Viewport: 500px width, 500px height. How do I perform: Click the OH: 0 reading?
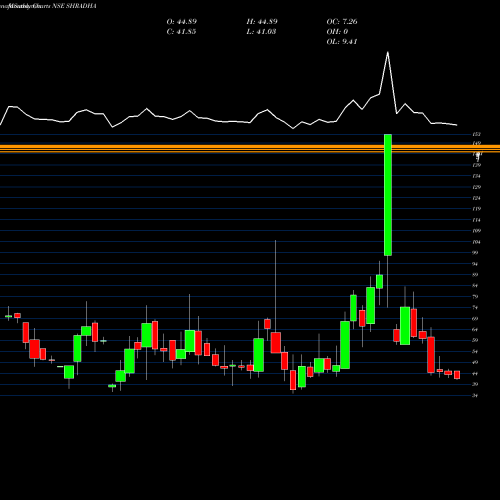point(337,32)
